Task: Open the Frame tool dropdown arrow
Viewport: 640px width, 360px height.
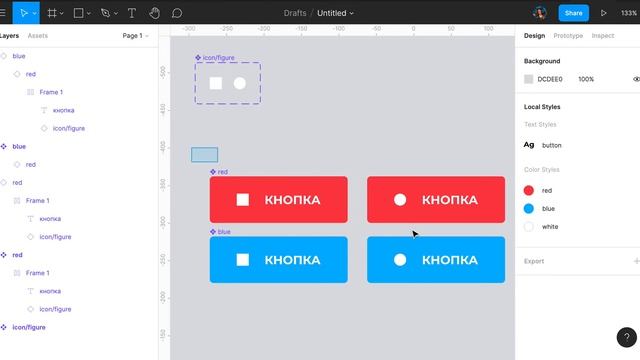Action: 62,13
